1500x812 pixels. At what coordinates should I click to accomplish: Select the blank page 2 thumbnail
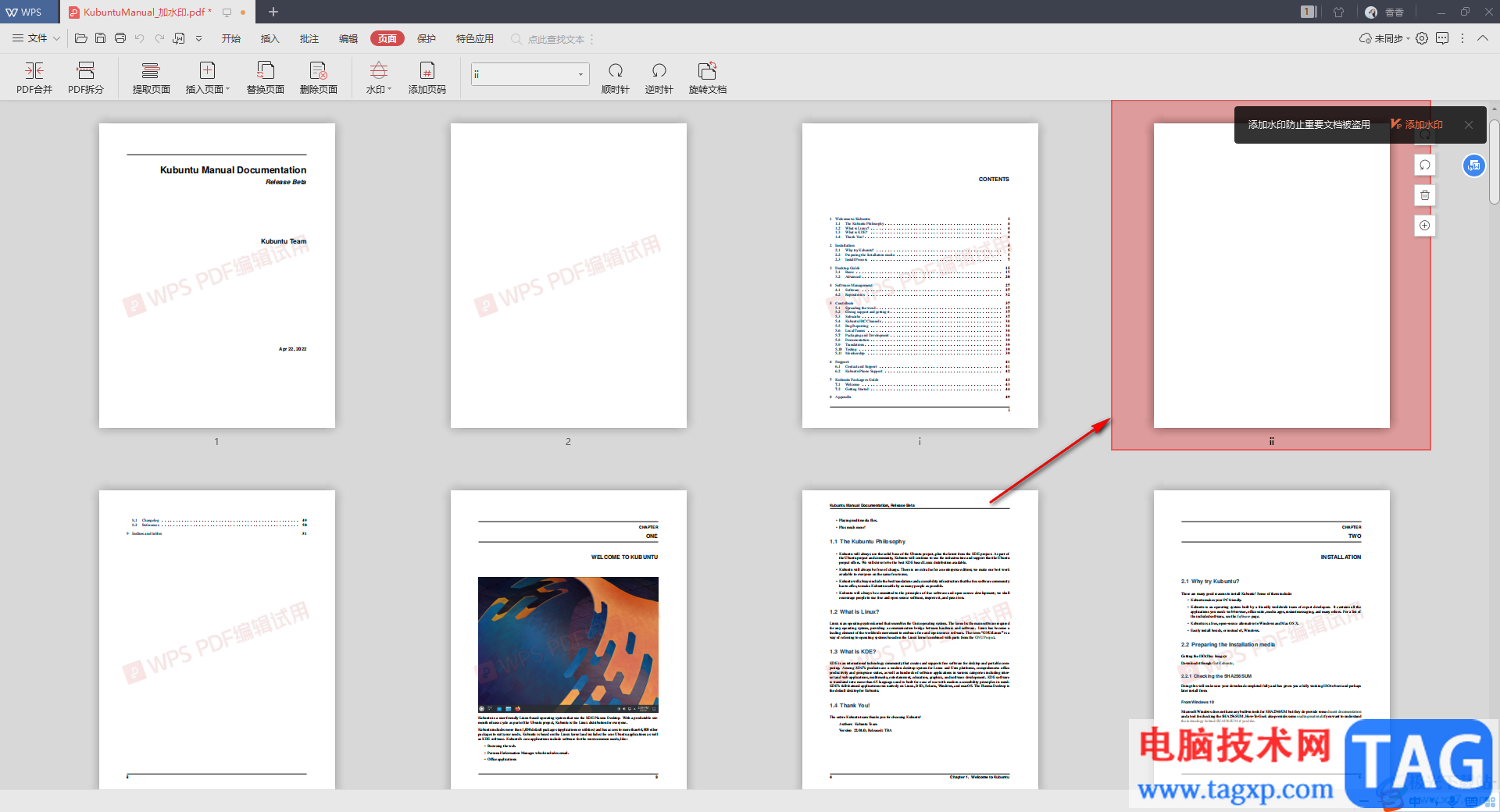[569, 276]
